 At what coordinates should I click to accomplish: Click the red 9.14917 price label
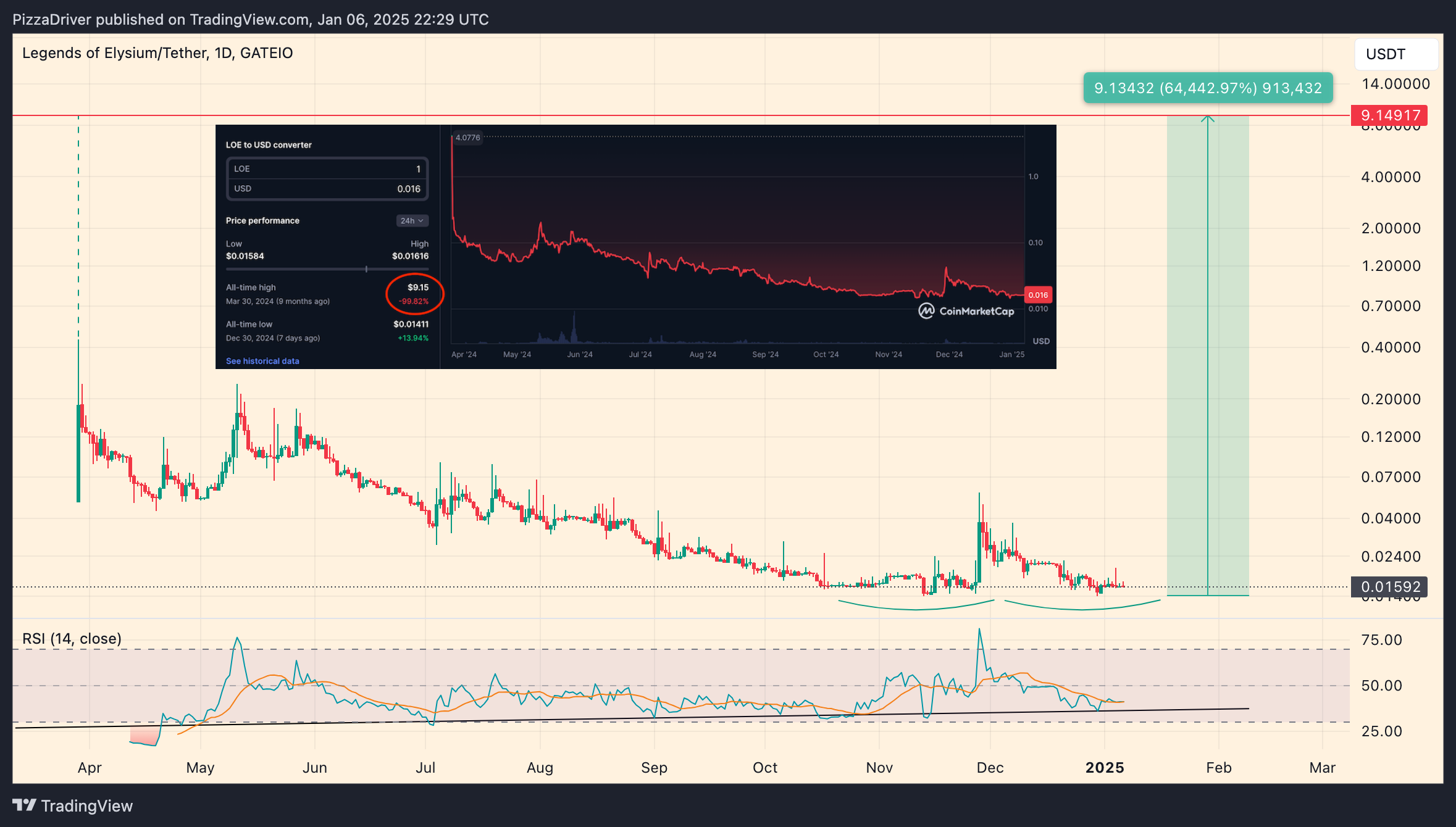(1389, 115)
